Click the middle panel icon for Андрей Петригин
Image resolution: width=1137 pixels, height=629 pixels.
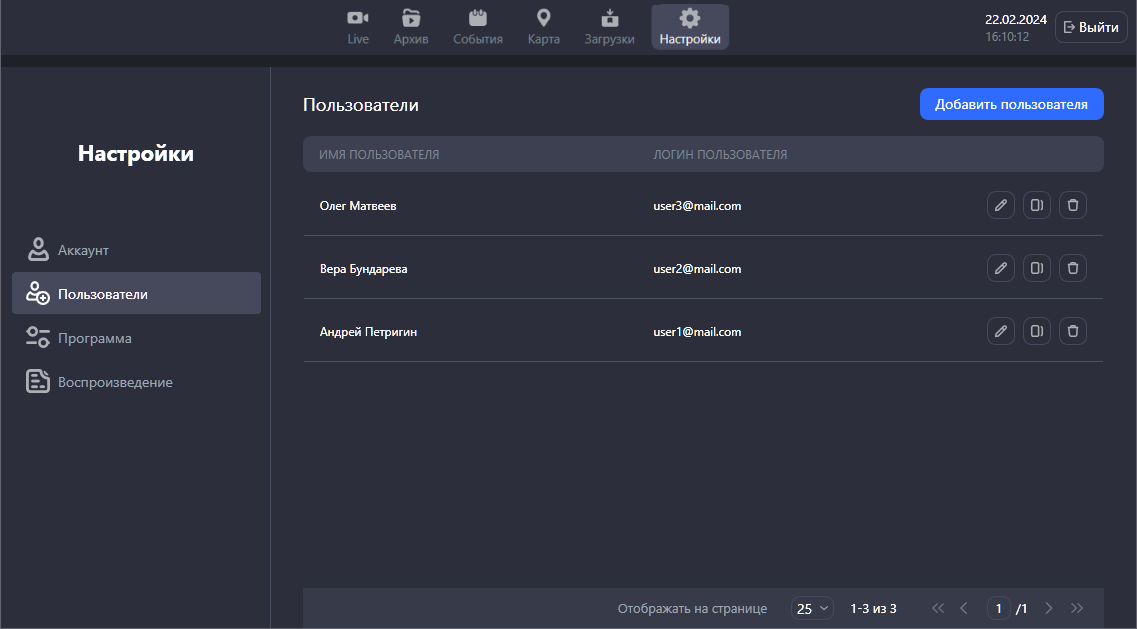click(1036, 331)
